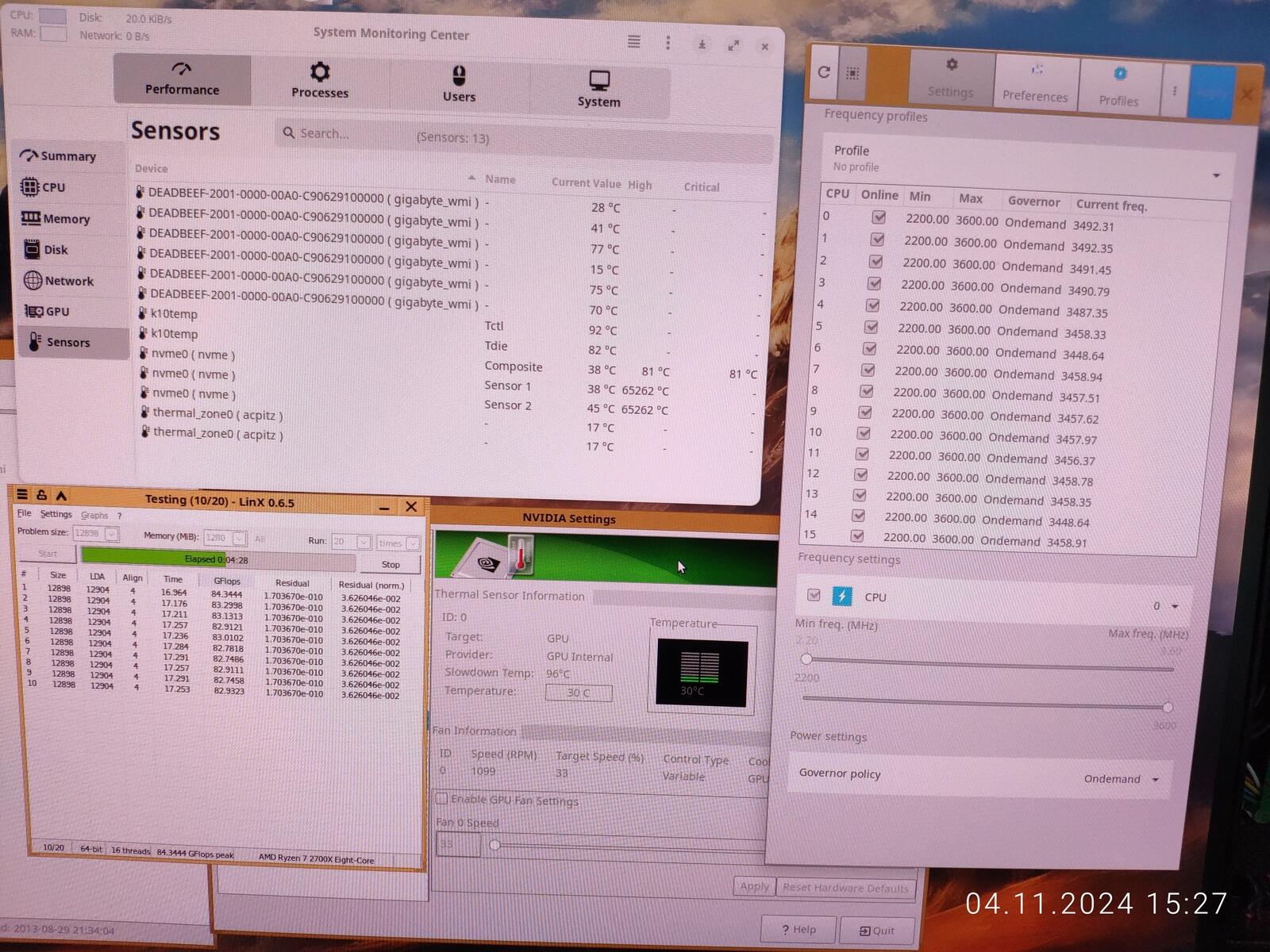
Task: Open the LinX File menu
Action: tap(25, 513)
